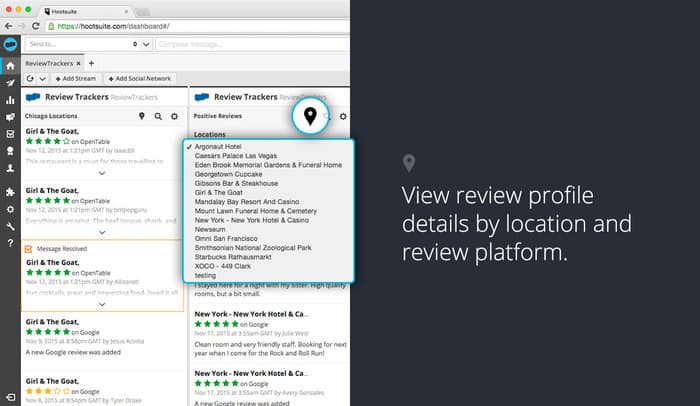
Task: Select the Hootsuite browser tab
Action: coord(85,12)
